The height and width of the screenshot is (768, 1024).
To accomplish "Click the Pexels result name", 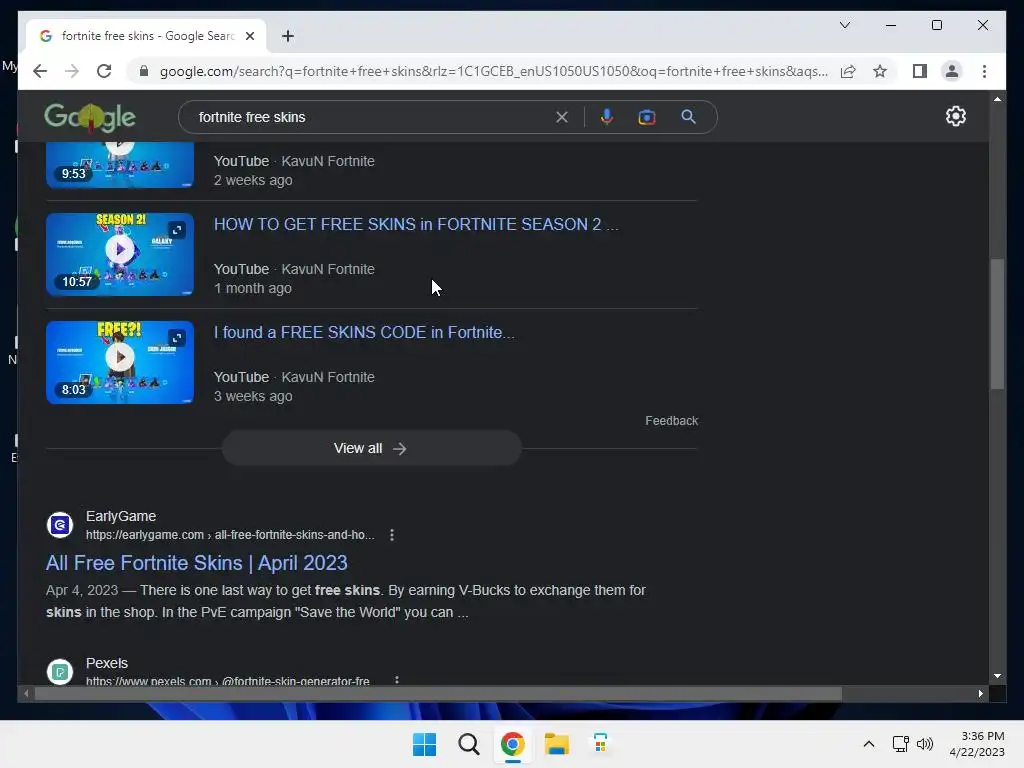I will [106, 663].
